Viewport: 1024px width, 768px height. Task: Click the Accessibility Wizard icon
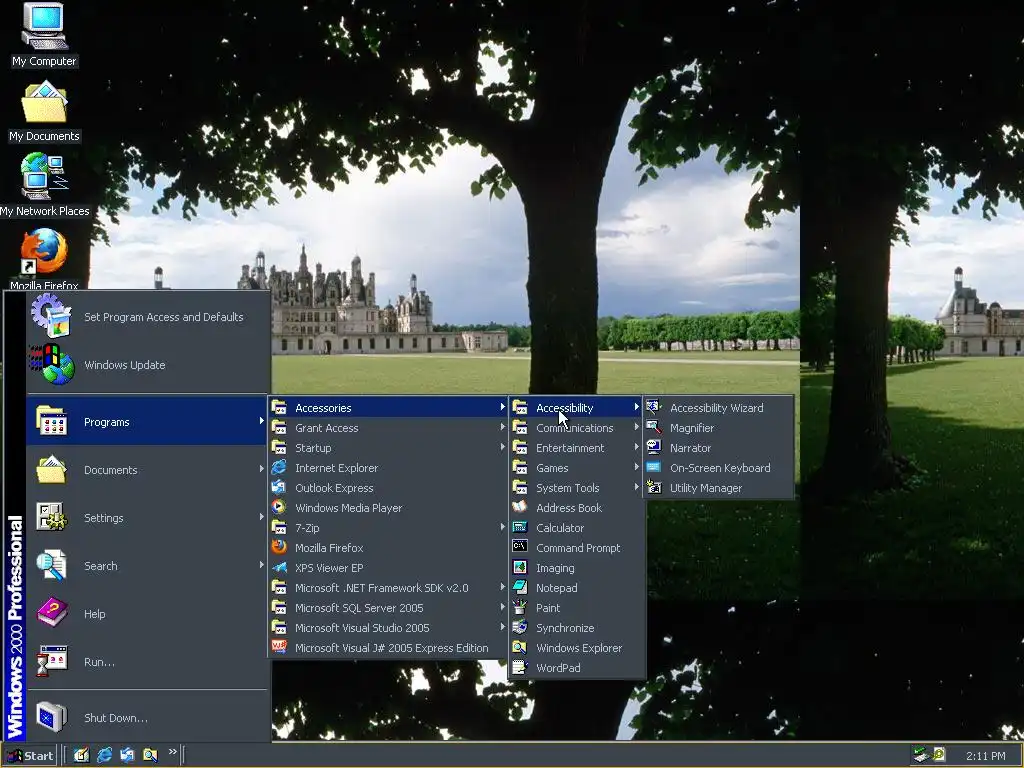[653, 408]
